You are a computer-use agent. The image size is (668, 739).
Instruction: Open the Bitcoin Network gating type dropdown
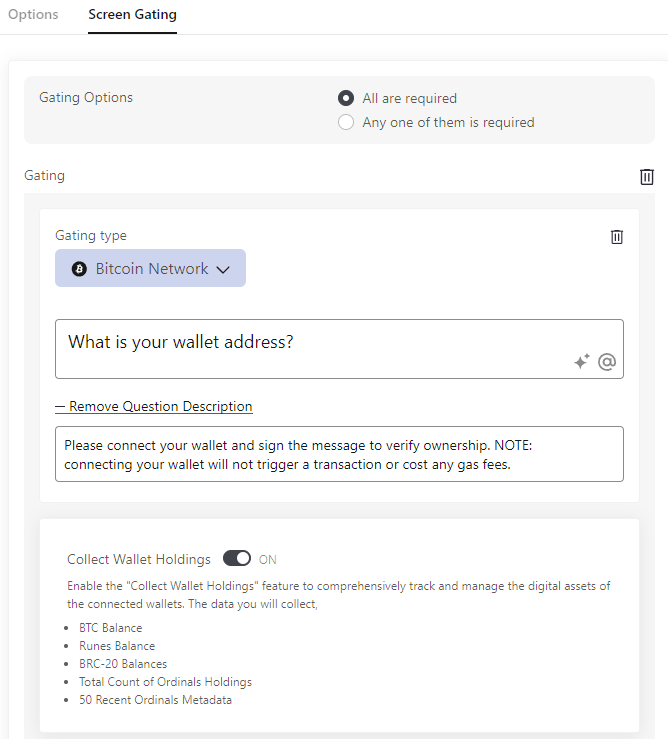(150, 269)
